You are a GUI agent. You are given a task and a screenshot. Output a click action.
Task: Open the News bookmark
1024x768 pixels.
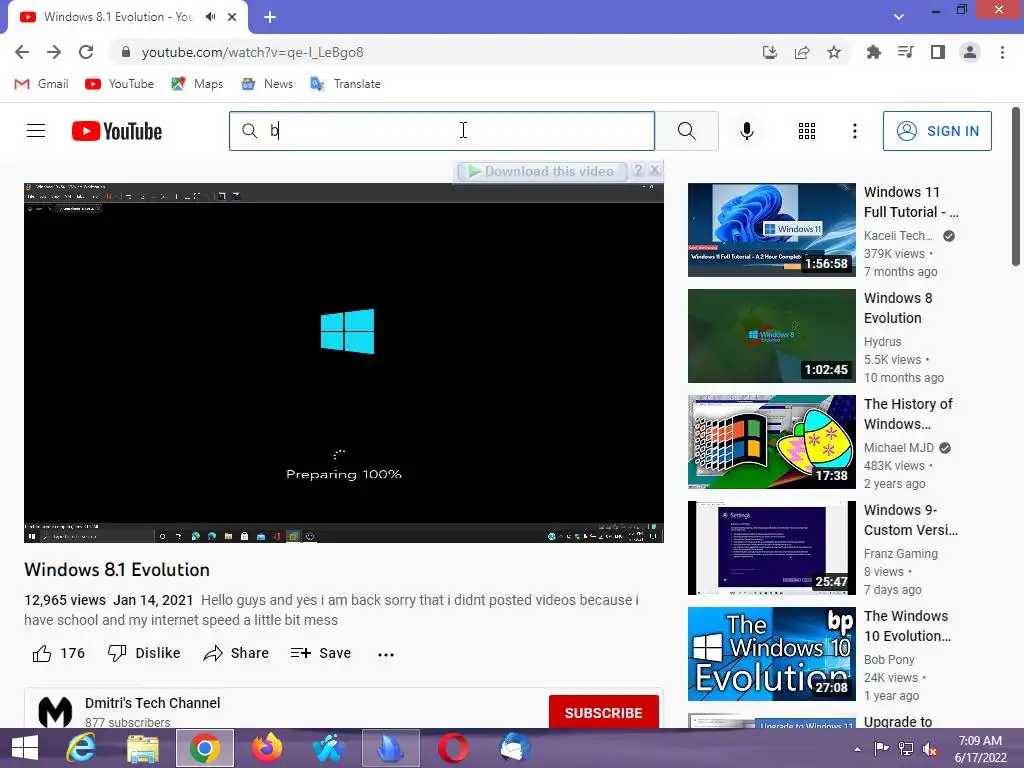(x=267, y=84)
